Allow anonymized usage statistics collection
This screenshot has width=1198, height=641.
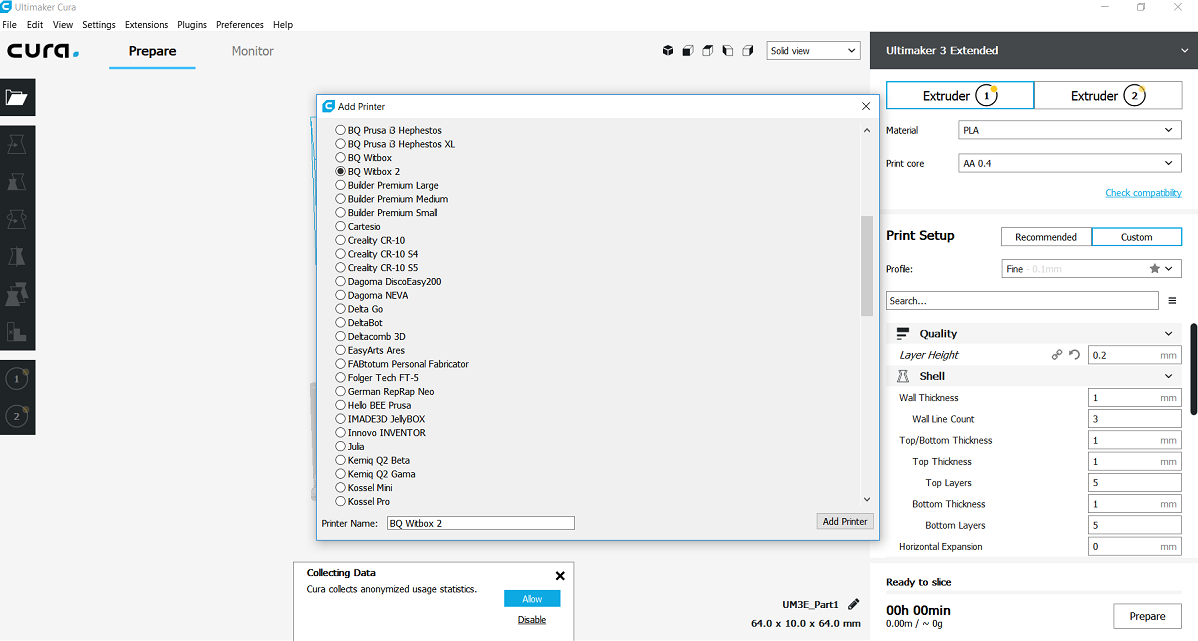tap(532, 599)
